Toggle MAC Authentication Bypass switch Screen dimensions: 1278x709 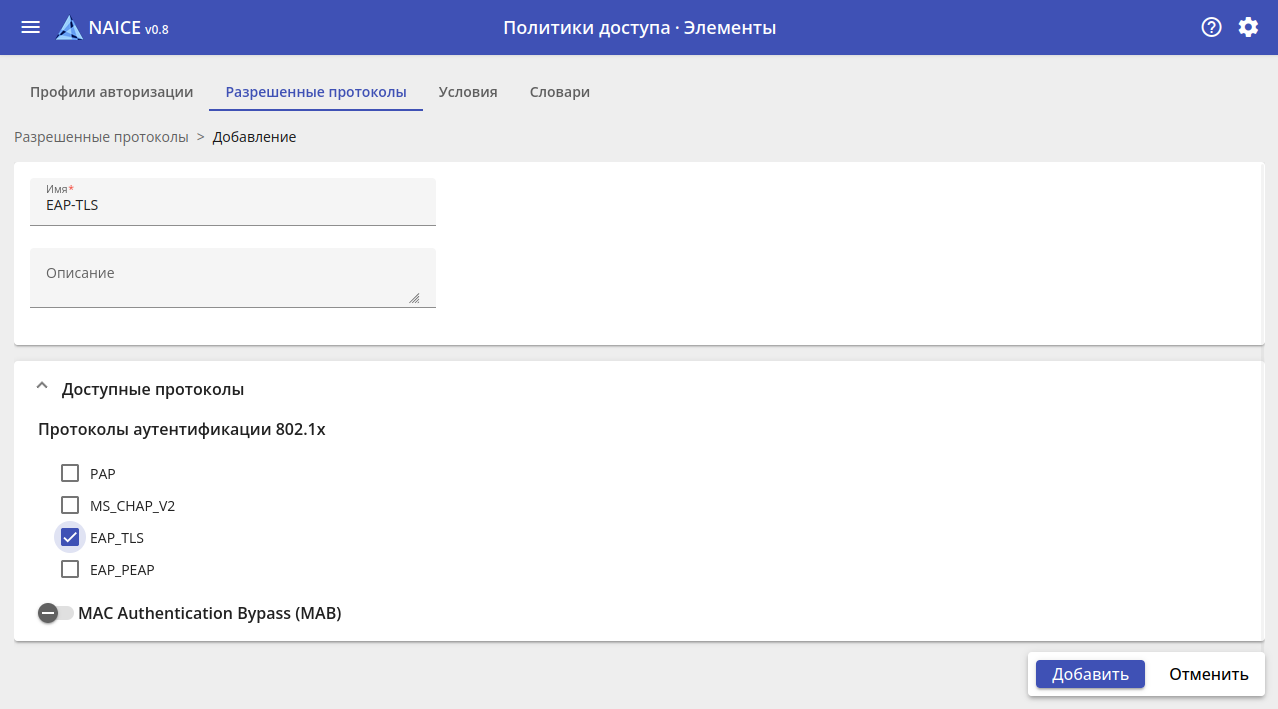coord(55,613)
